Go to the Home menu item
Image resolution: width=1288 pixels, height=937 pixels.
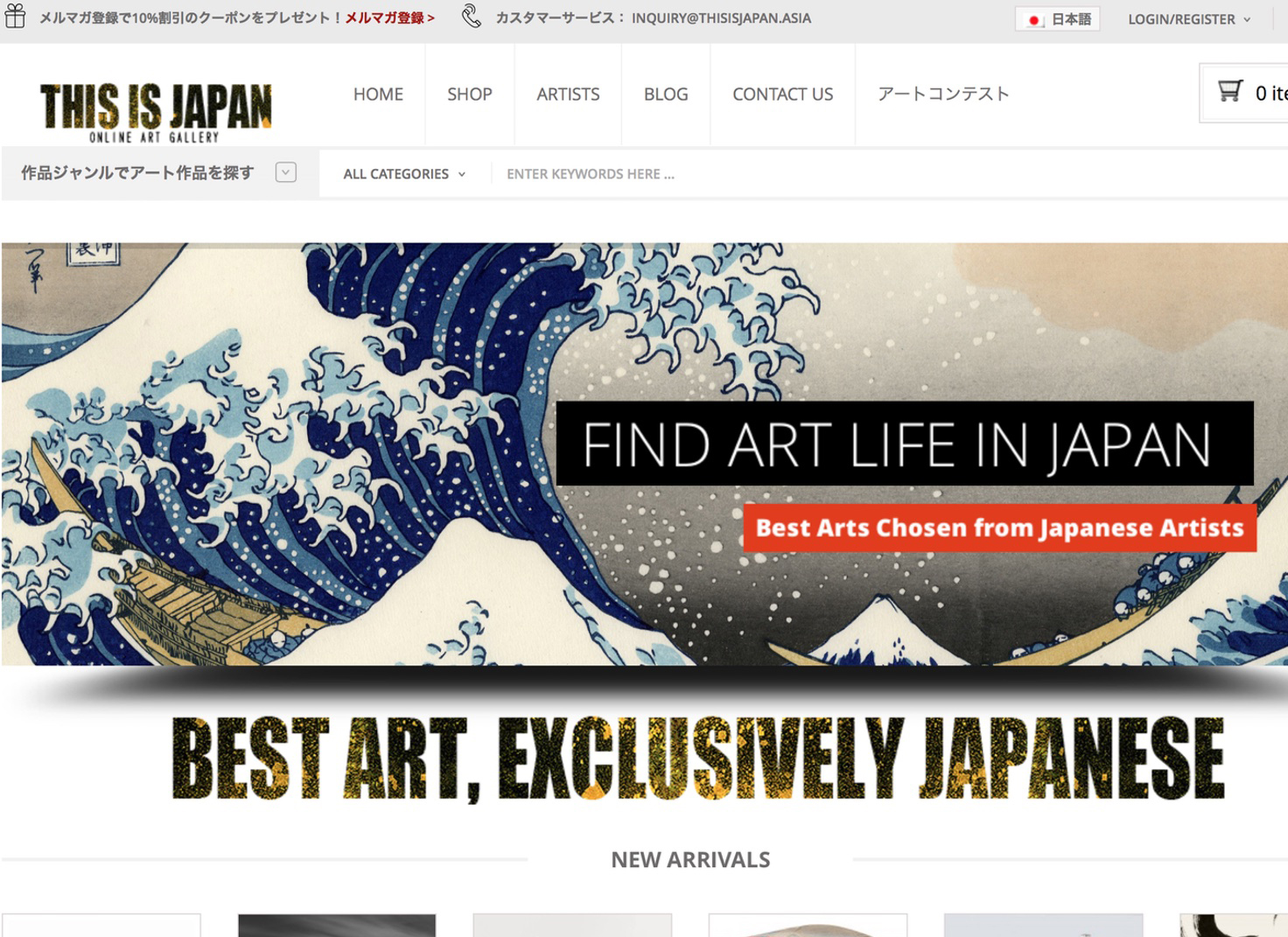click(x=378, y=94)
